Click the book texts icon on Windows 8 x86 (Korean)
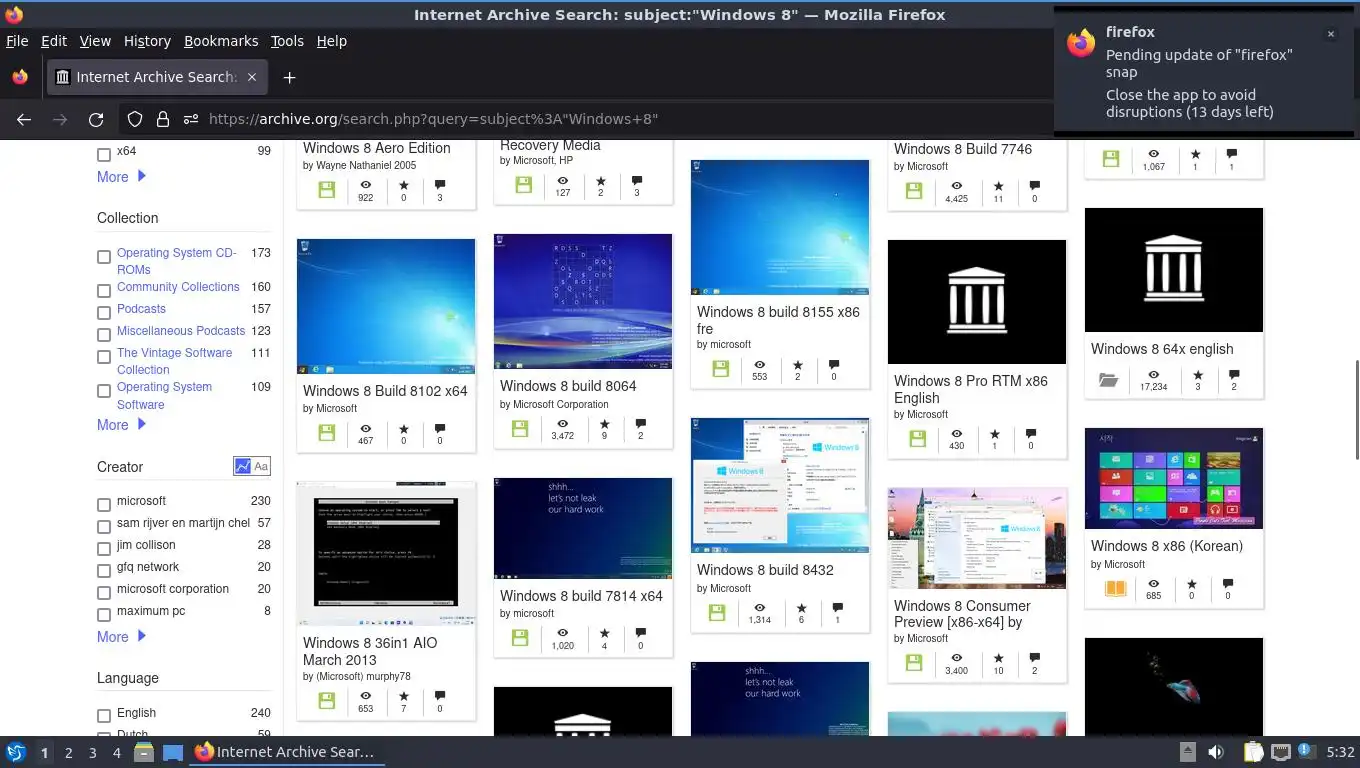The width and height of the screenshot is (1360, 768). [x=1114, y=588]
